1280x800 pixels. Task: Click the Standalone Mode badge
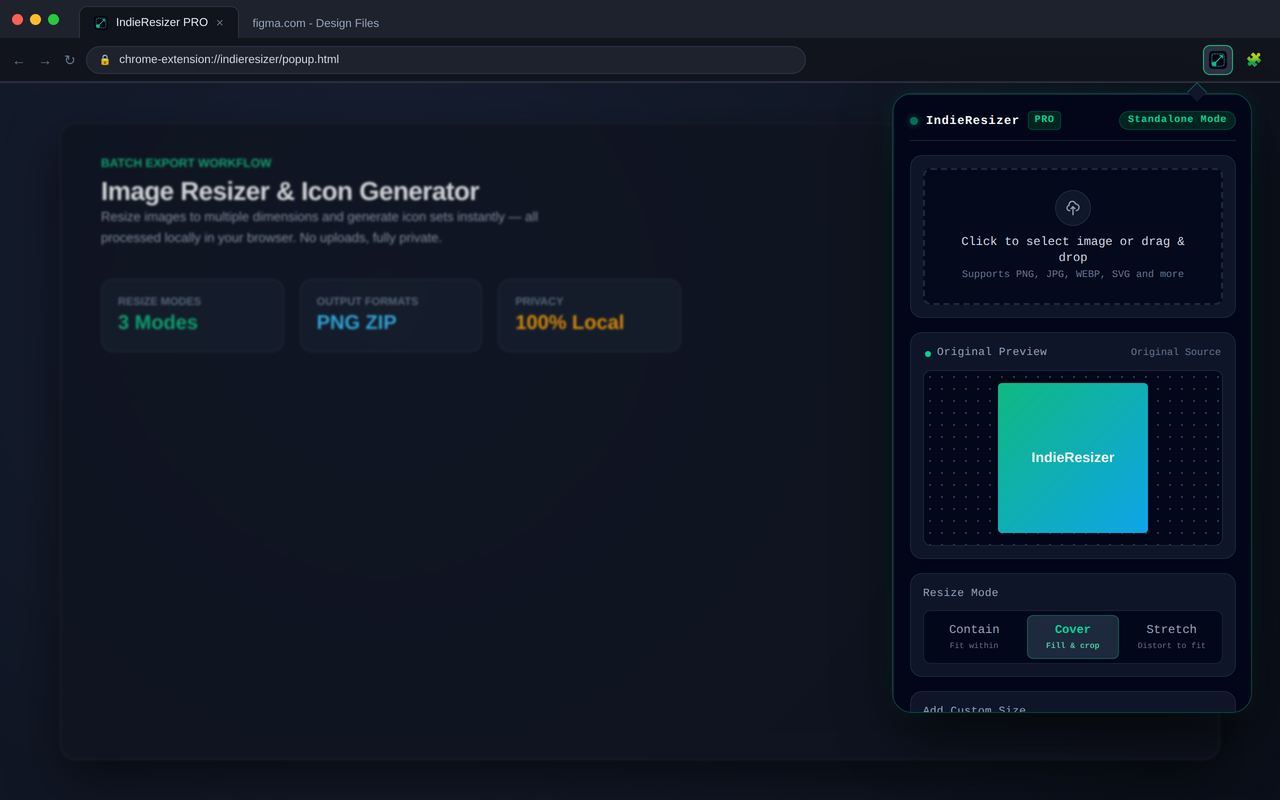[1177, 120]
